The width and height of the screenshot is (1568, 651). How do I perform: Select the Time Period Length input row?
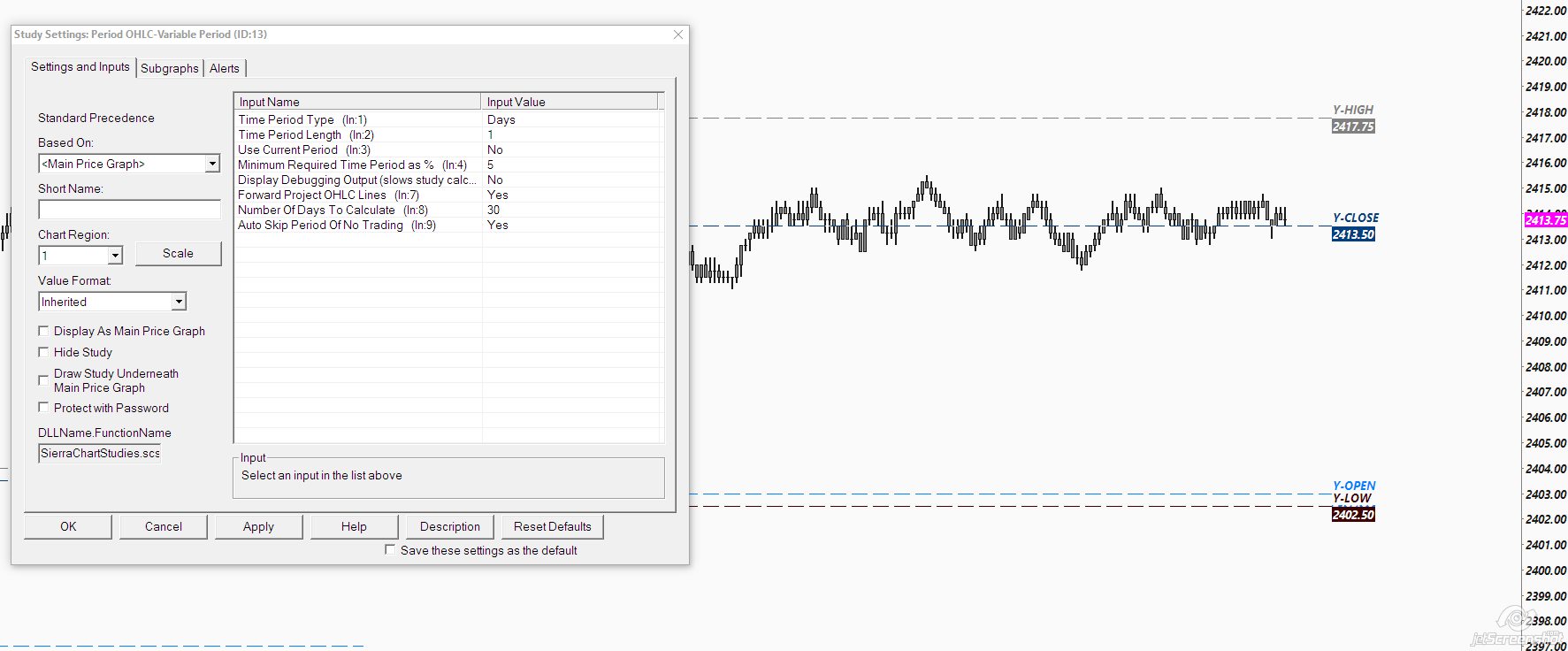tap(448, 134)
